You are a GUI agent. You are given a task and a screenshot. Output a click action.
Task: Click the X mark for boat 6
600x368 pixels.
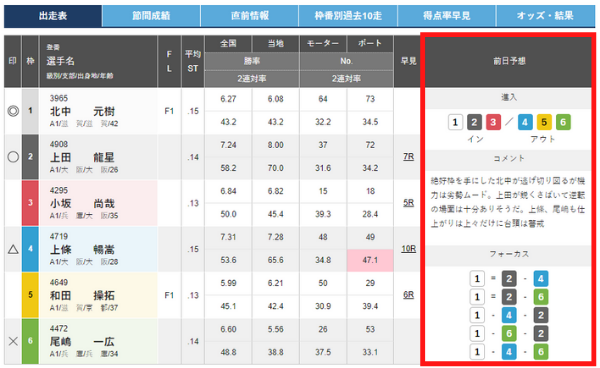coord(13,341)
